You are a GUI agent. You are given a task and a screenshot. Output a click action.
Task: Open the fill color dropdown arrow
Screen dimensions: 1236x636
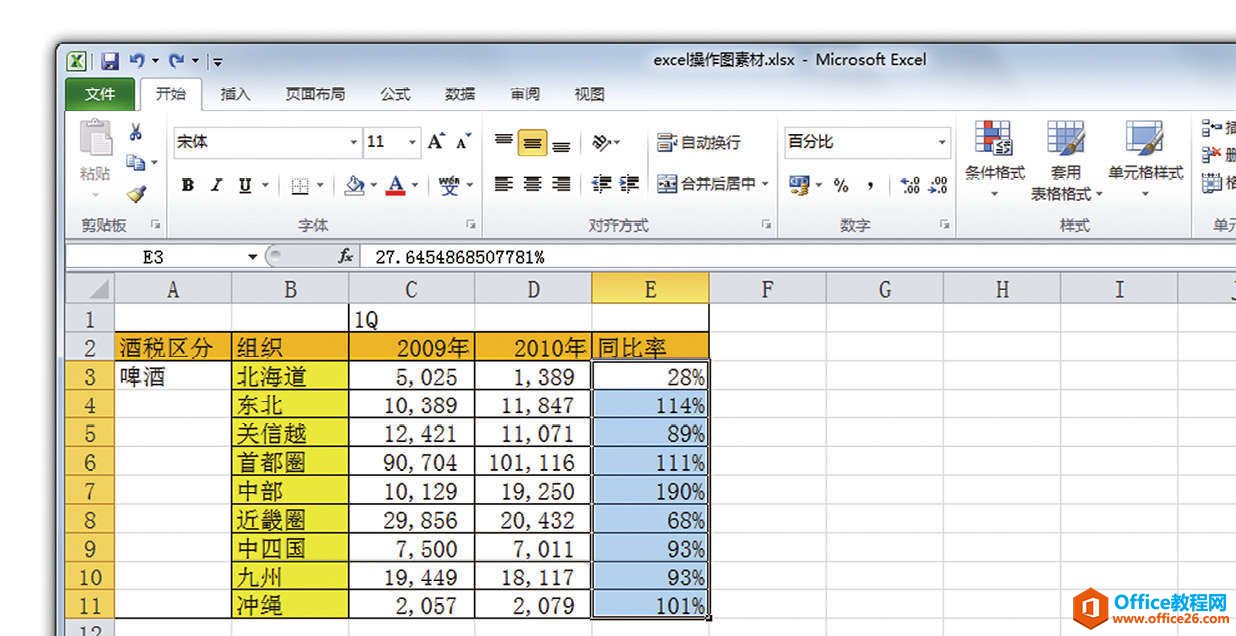click(x=372, y=185)
